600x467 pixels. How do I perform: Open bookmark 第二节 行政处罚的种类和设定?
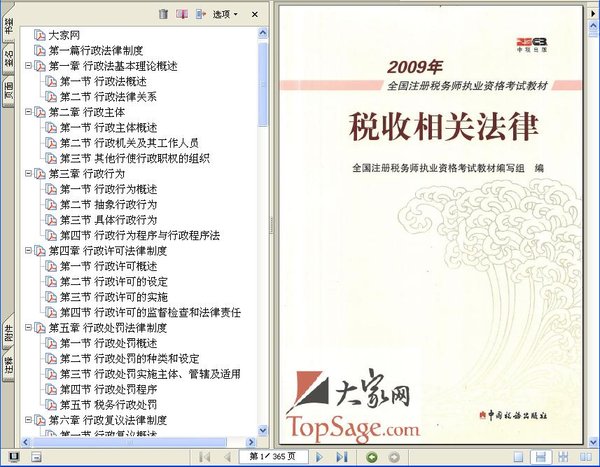(x=129, y=358)
